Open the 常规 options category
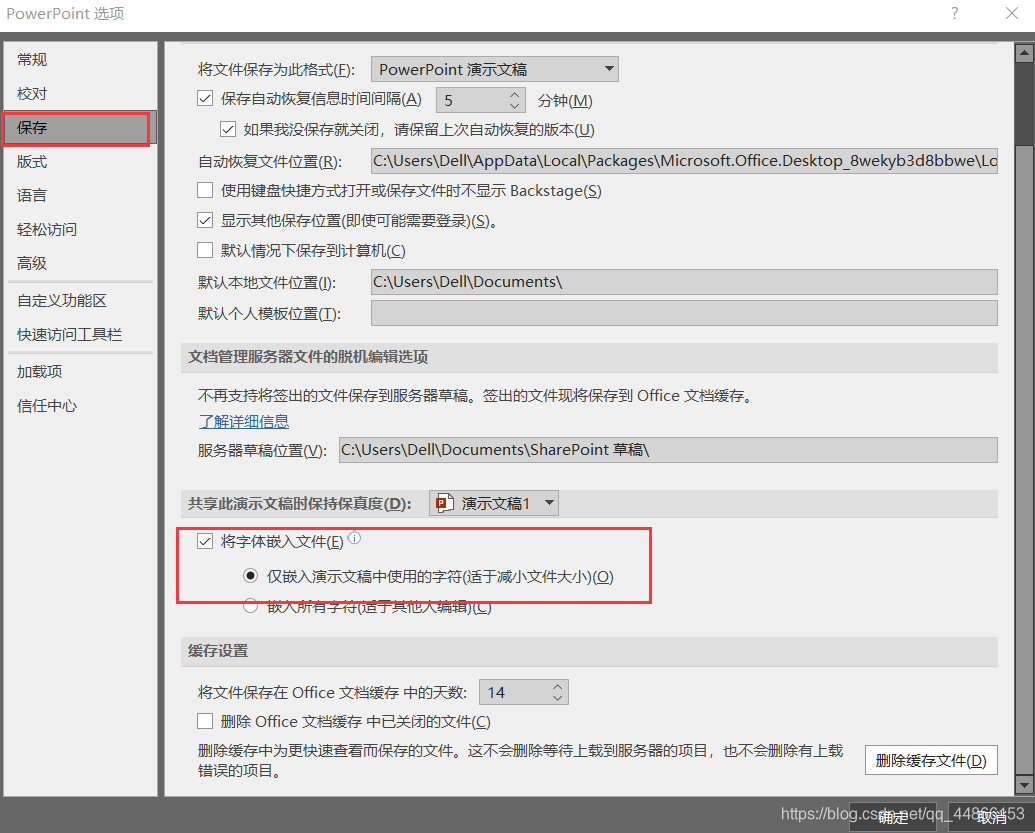This screenshot has width=1035, height=833. point(79,60)
